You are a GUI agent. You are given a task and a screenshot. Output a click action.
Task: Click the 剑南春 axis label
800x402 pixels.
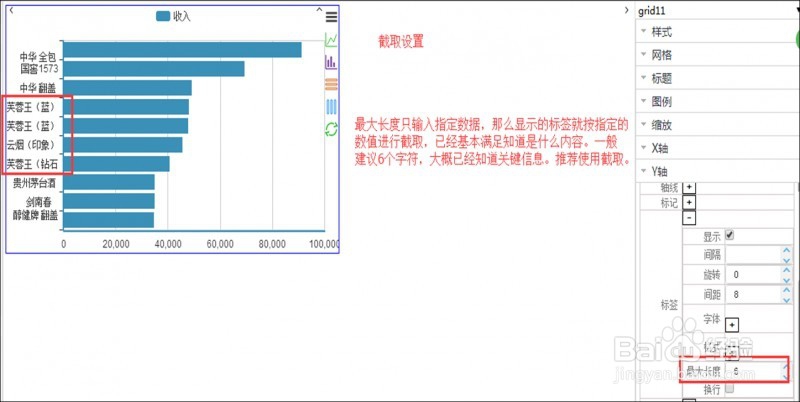pyautogui.click(x=39, y=203)
